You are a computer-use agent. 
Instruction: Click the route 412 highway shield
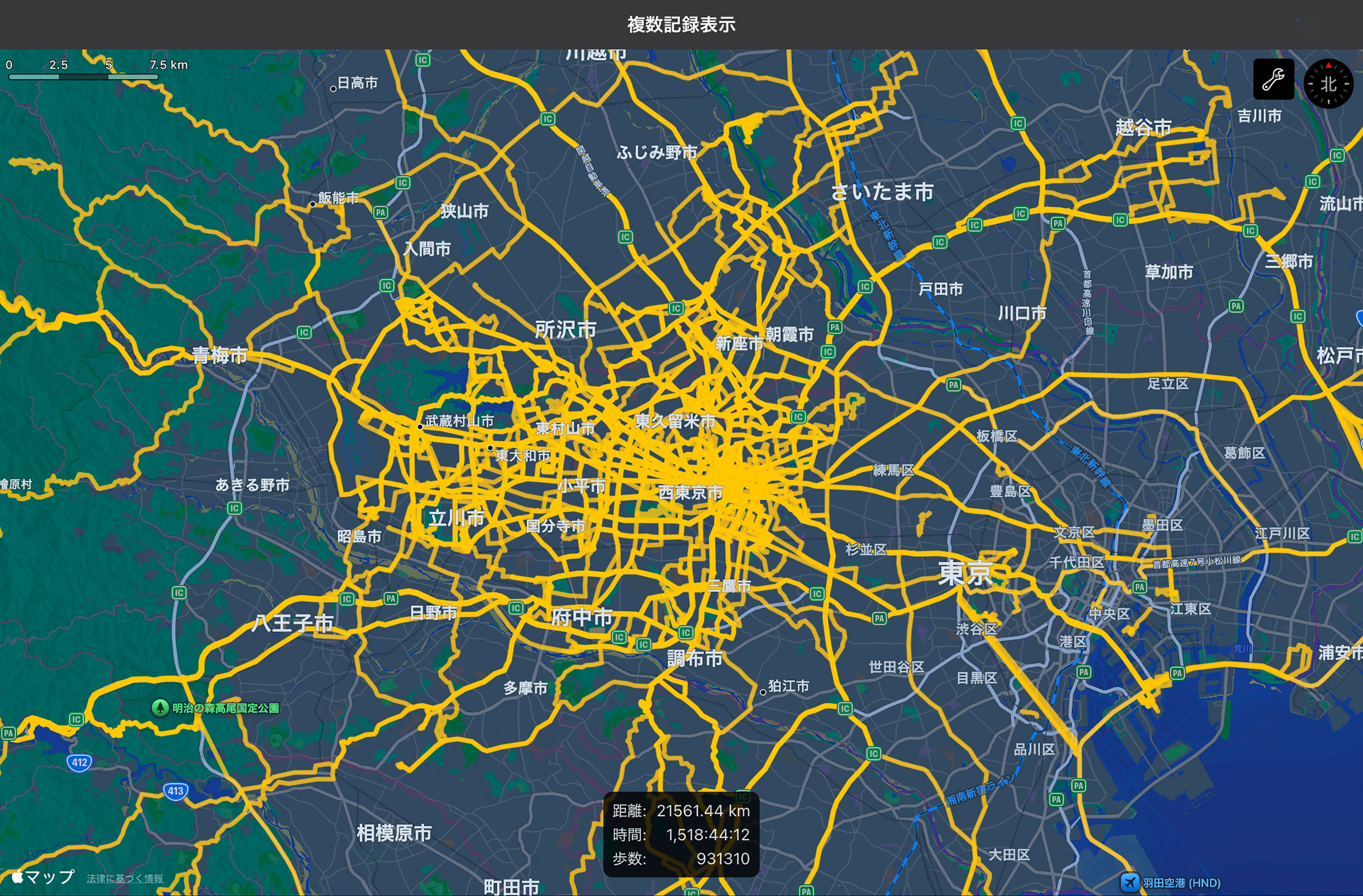coord(79,762)
